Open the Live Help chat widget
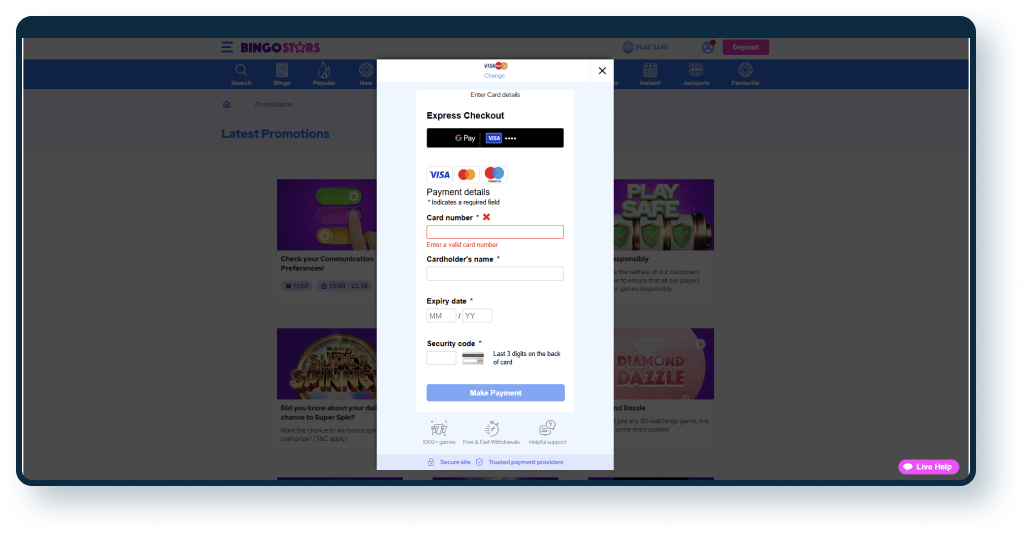Image resolution: width=1024 pixels, height=534 pixels. 929,467
